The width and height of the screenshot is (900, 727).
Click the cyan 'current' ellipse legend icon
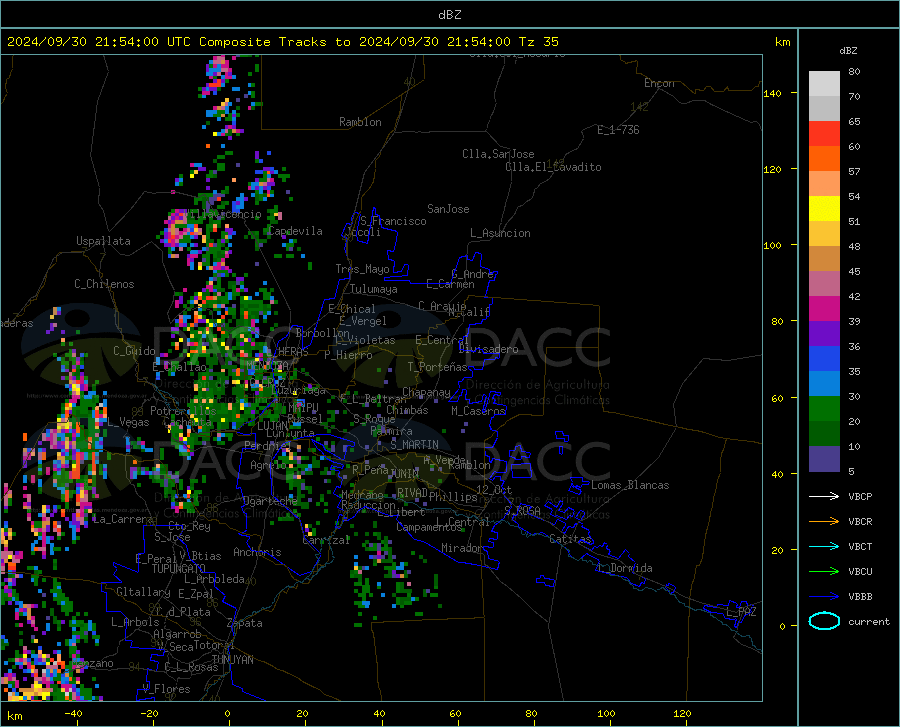[824, 621]
